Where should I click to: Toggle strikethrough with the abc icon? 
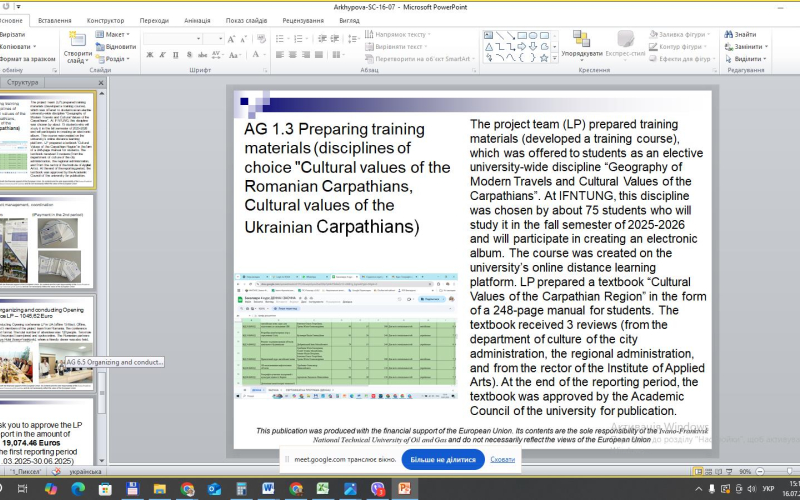[202, 55]
